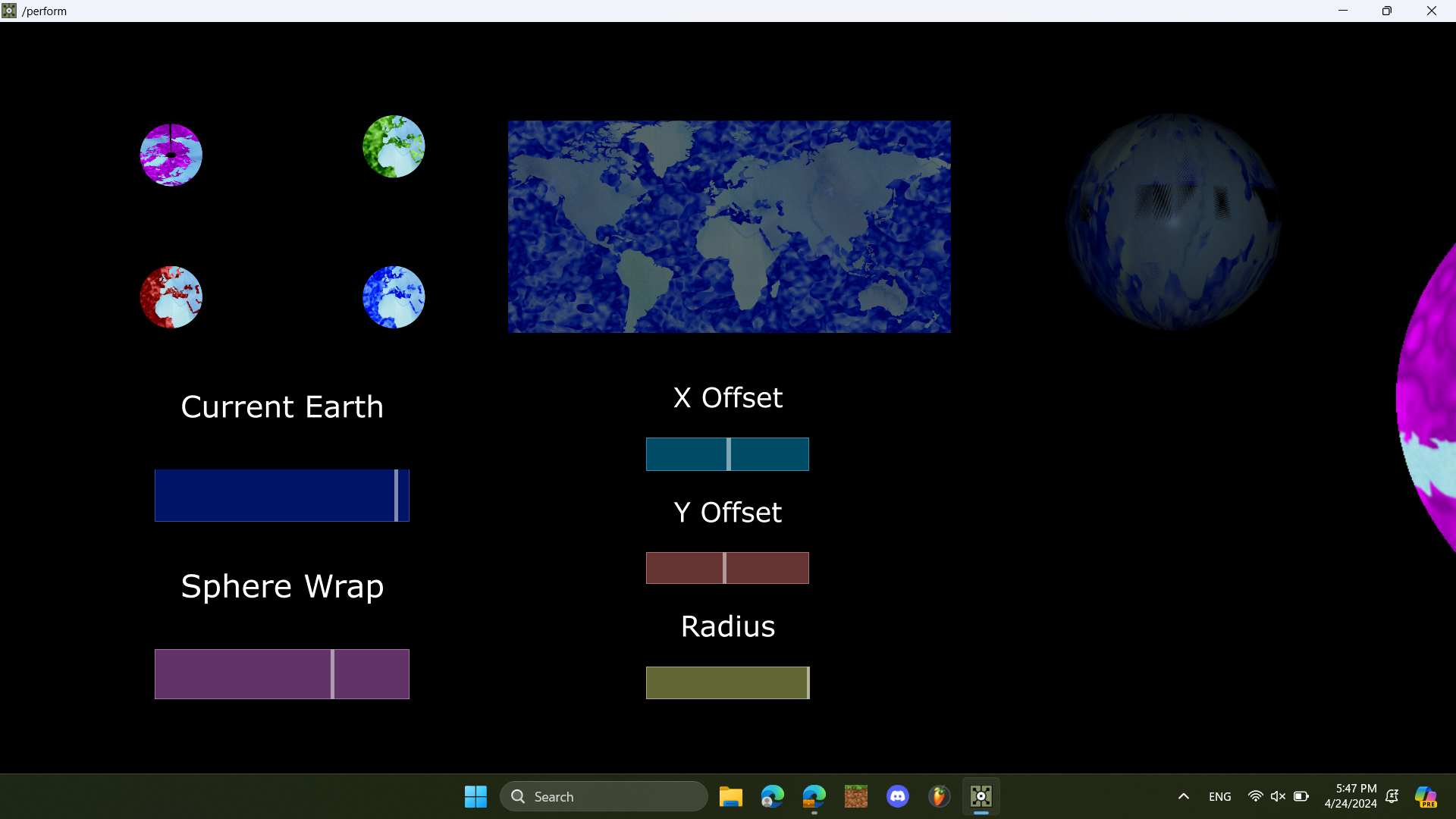Click the muted volume icon

pos(1278,797)
